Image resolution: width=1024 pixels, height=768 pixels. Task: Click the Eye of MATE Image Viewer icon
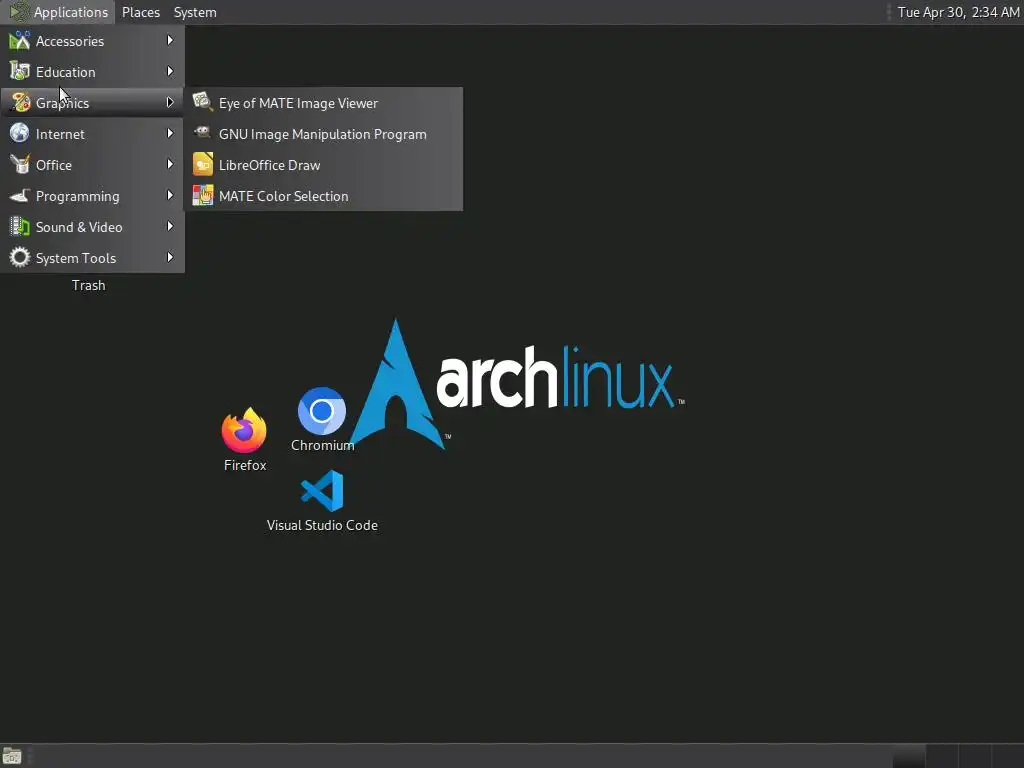coord(202,103)
